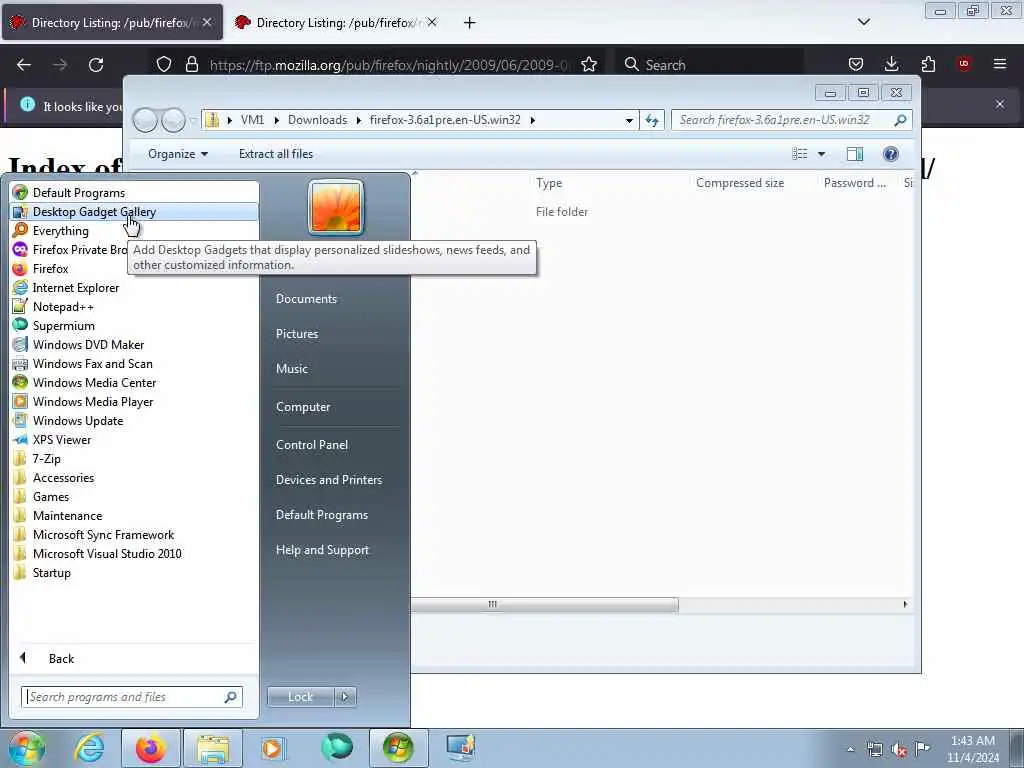Image resolution: width=1024 pixels, height=768 pixels.
Task: Open Windows Explorer from taskbar
Action: tap(213, 748)
